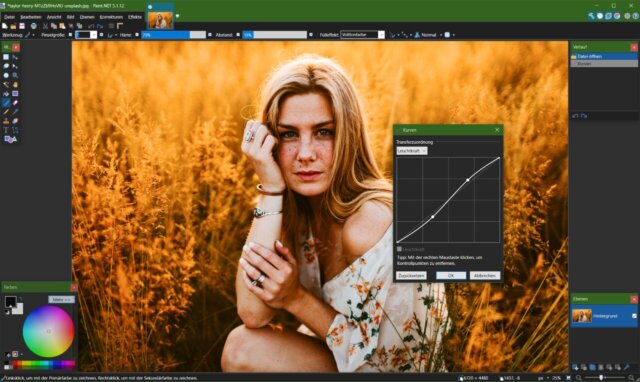Select the Datei öffnen history entry
Viewport: 640px width, 382px height.
coord(604,56)
